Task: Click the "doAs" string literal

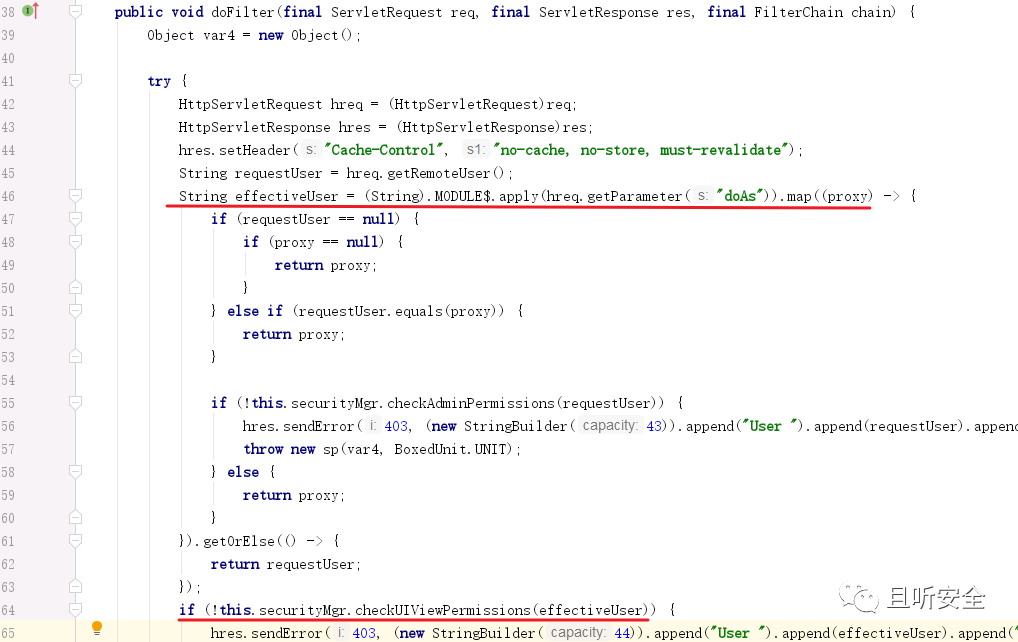Action: click(740, 196)
